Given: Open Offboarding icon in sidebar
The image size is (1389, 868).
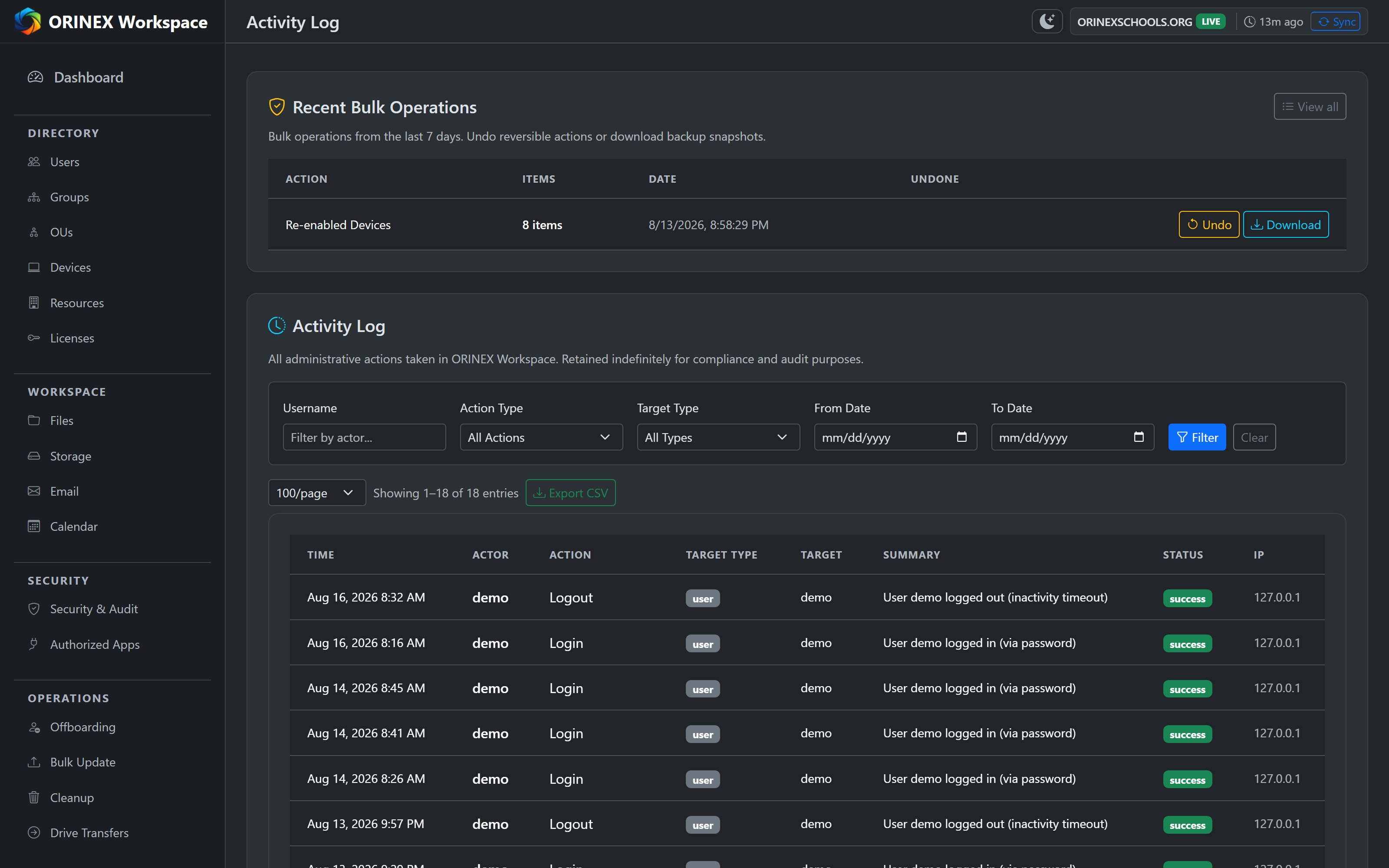Looking at the screenshot, I should click(34, 727).
